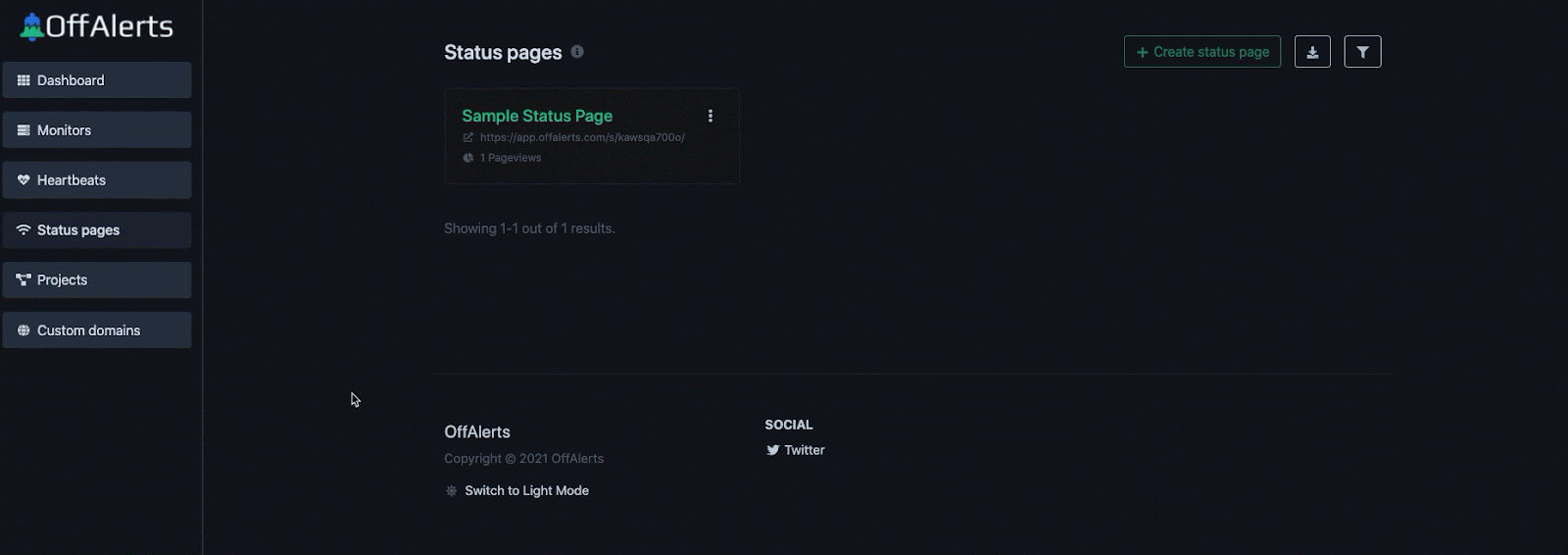
Task: Click the download export icon button
Action: pyautogui.click(x=1312, y=52)
